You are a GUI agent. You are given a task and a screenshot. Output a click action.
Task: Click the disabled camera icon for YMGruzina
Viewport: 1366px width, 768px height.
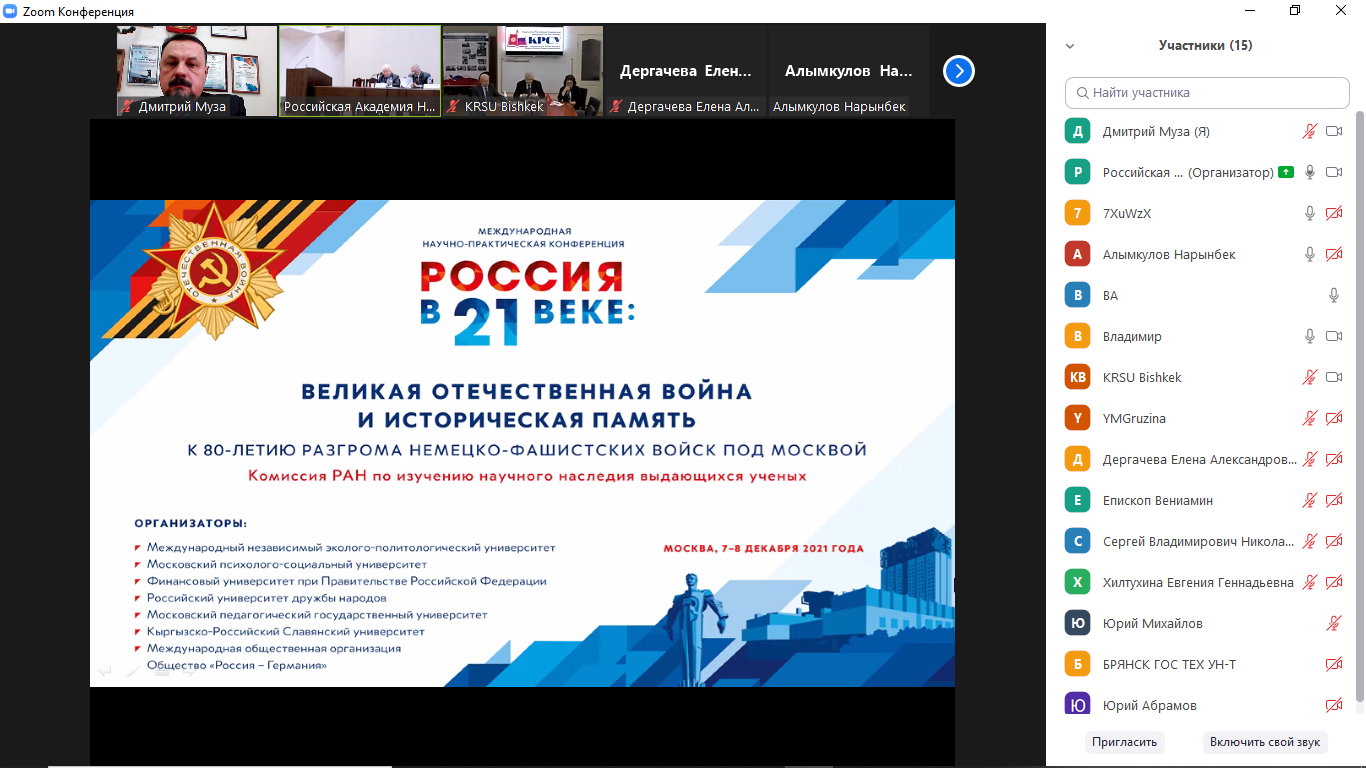[x=1334, y=418]
